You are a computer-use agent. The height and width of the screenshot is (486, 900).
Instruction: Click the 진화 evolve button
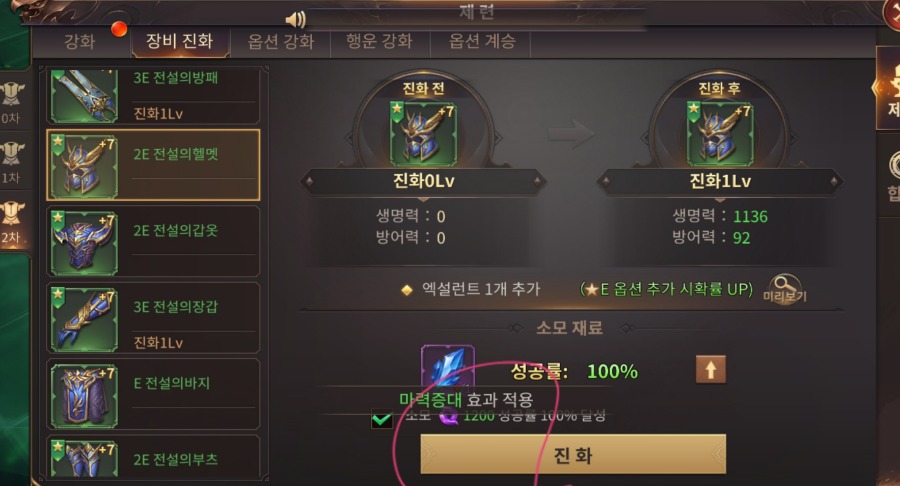point(573,454)
